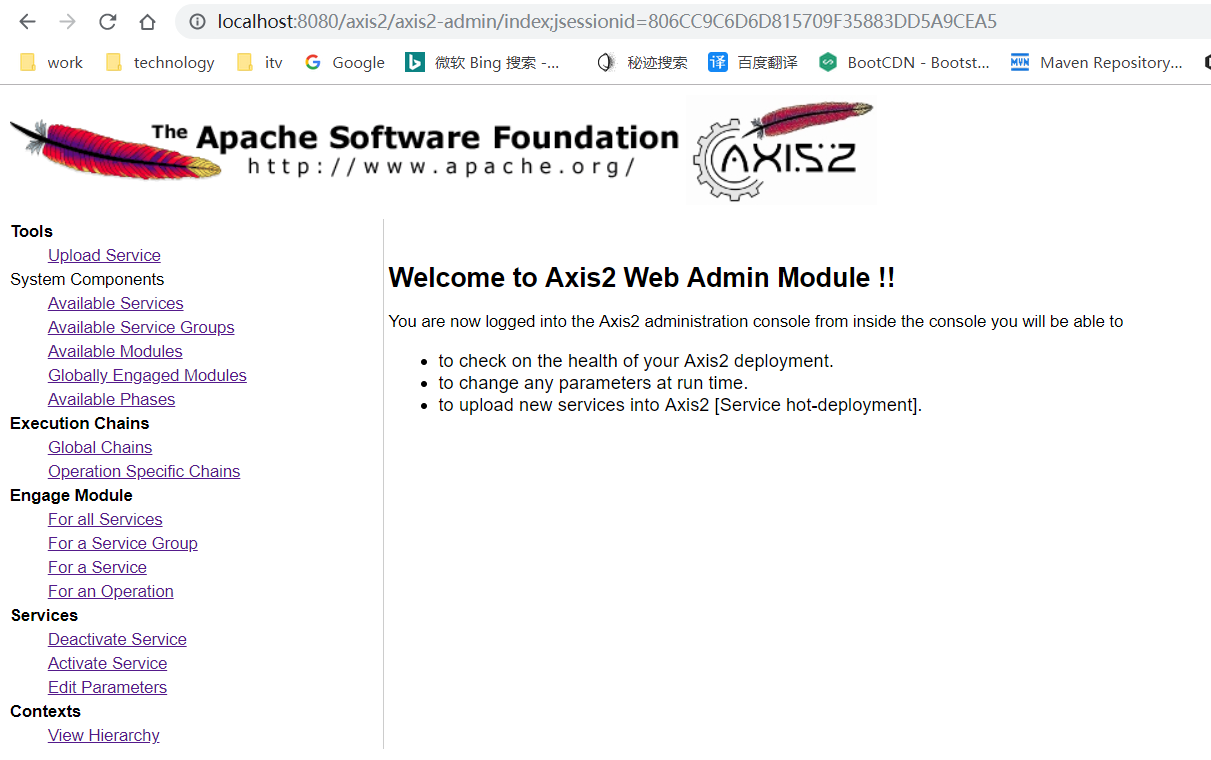This screenshot has width=1211, height=760.
Task: Engage module For a Service Group
Action: click(x=123, y=543)
